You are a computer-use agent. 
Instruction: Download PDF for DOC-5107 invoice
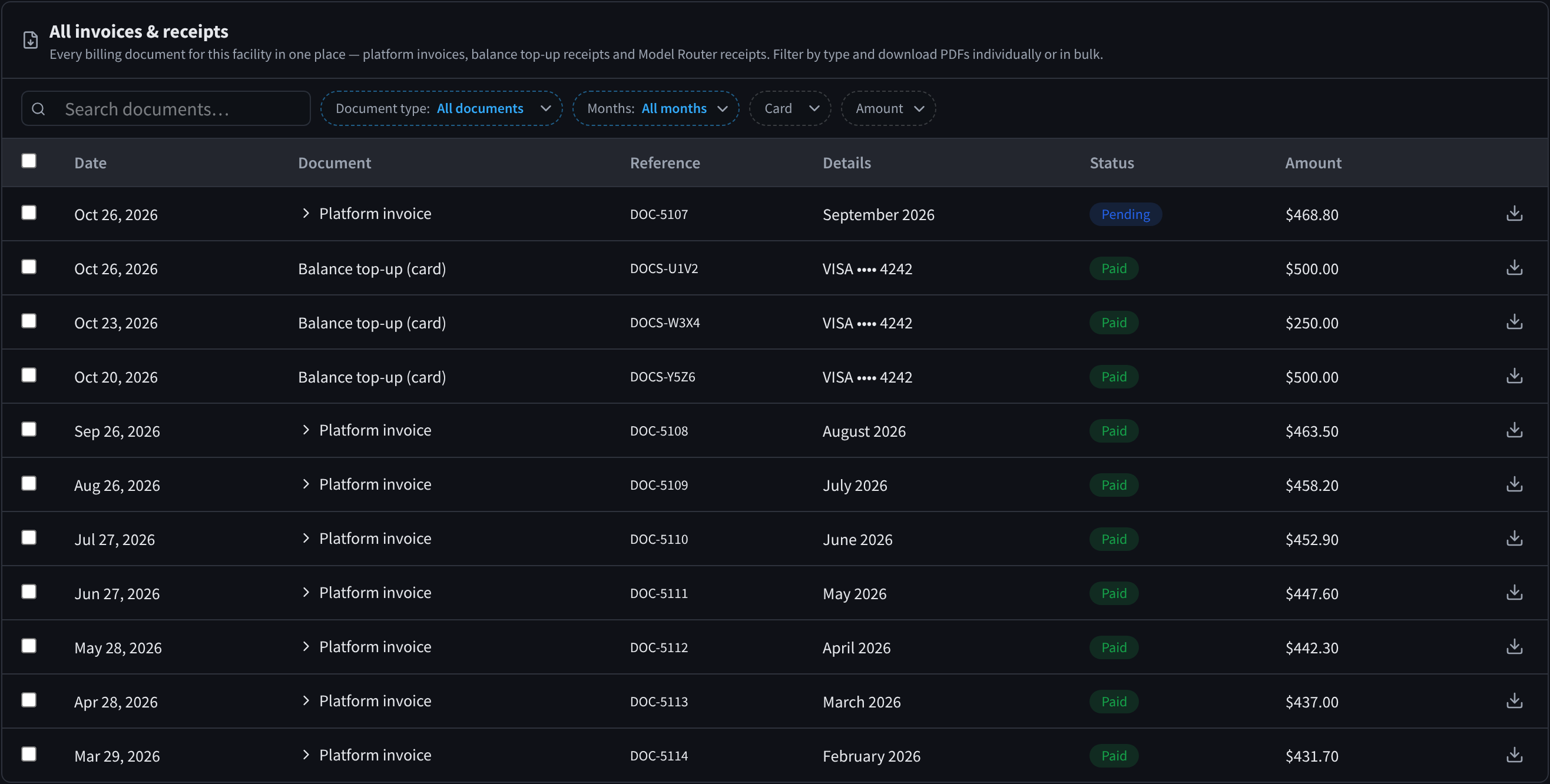(1514, 214)
